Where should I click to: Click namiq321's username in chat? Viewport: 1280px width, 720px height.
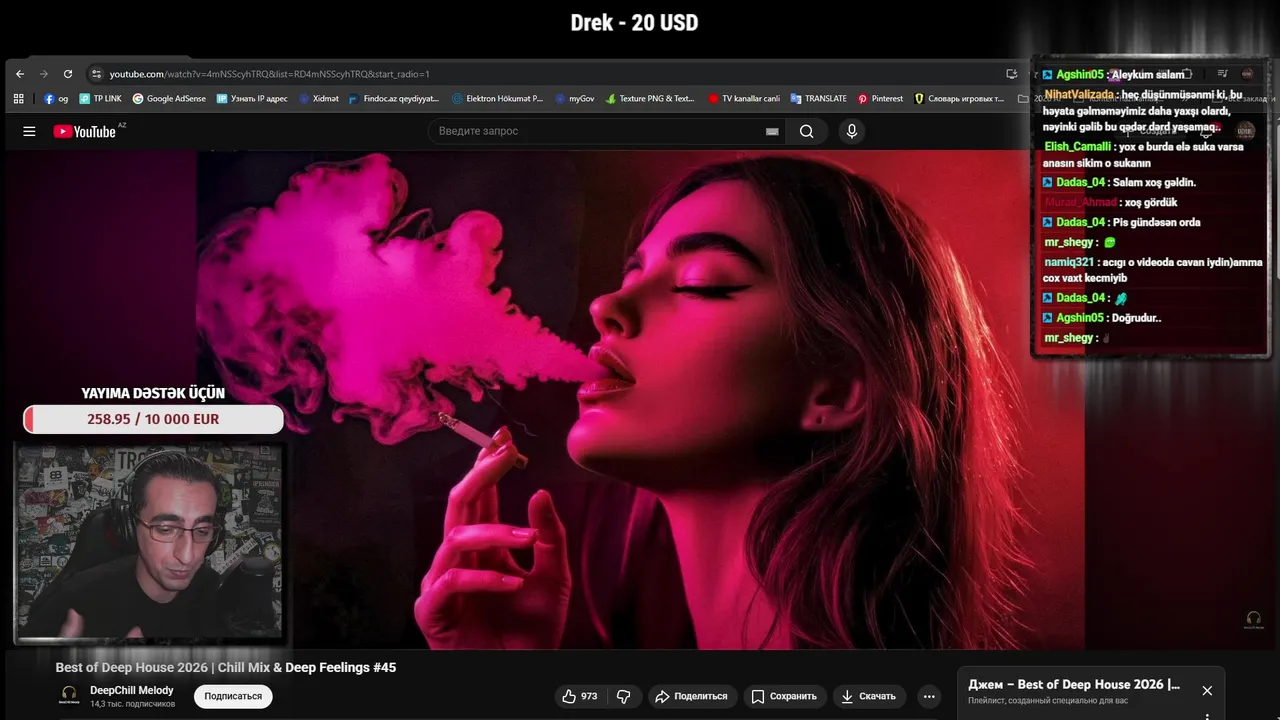[x=1069, y=263]
